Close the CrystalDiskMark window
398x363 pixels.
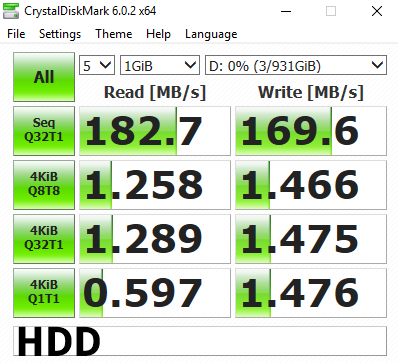click(x=377, y=11)
